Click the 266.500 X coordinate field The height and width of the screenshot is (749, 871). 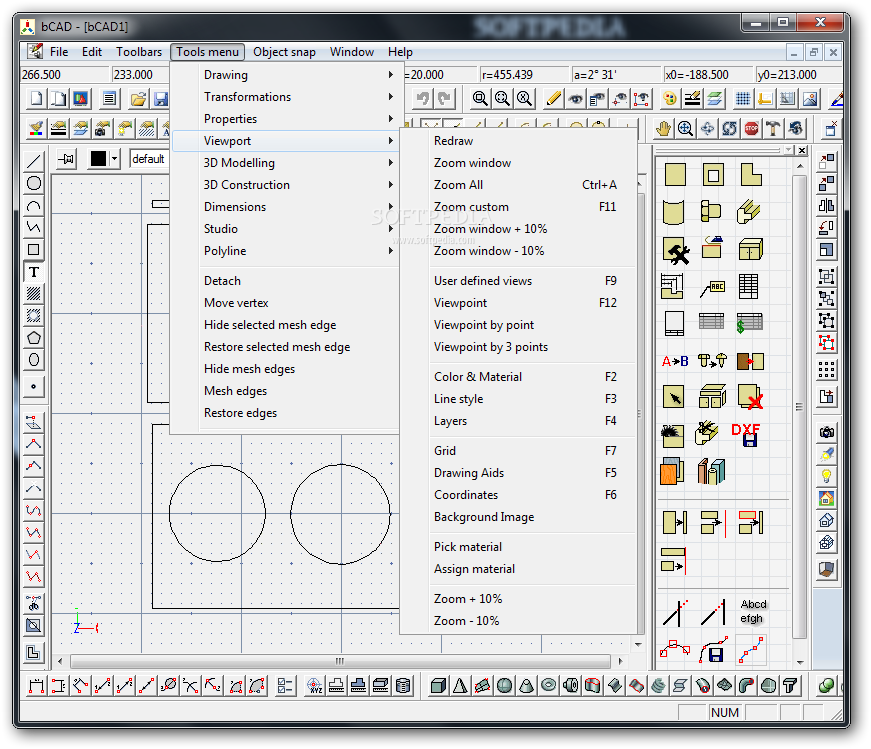click(64, 74)
